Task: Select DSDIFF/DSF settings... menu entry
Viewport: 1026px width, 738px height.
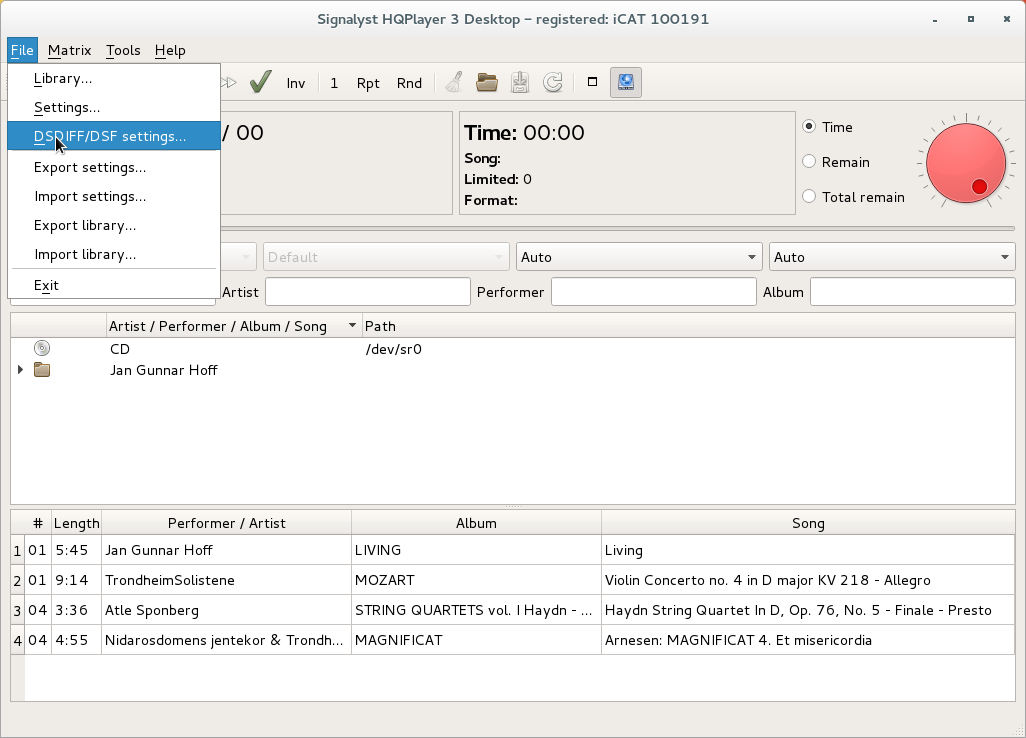Action: [x=114, y=136]
